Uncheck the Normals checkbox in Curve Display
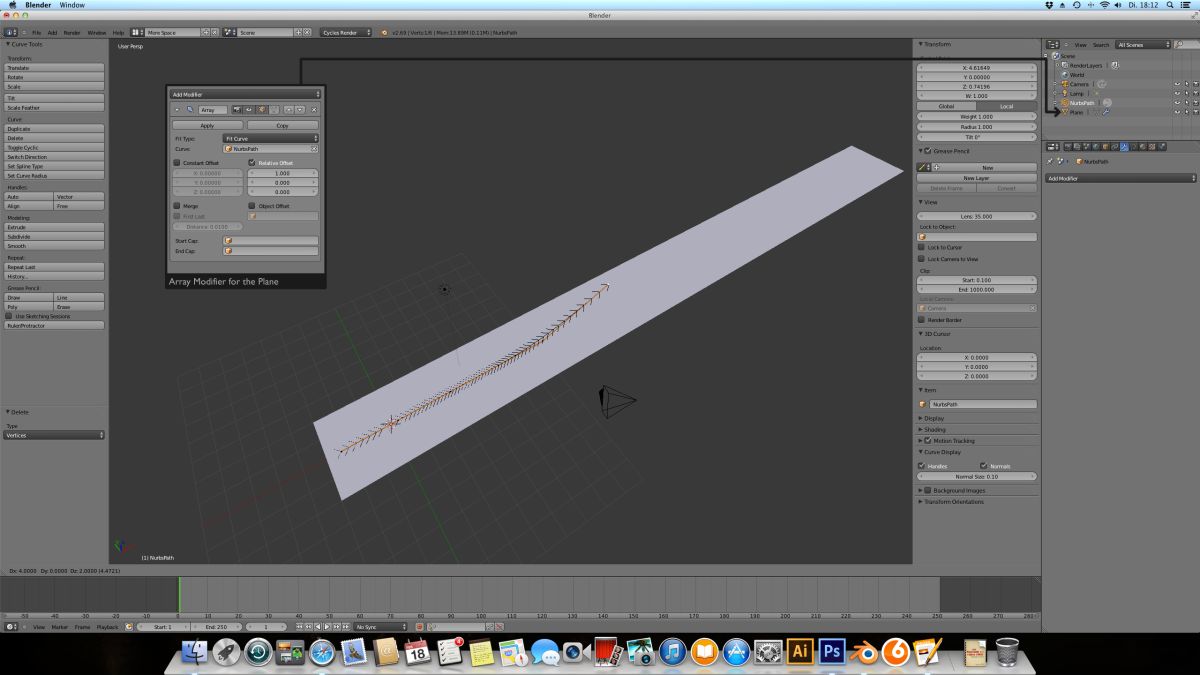 tap(984, 466)
